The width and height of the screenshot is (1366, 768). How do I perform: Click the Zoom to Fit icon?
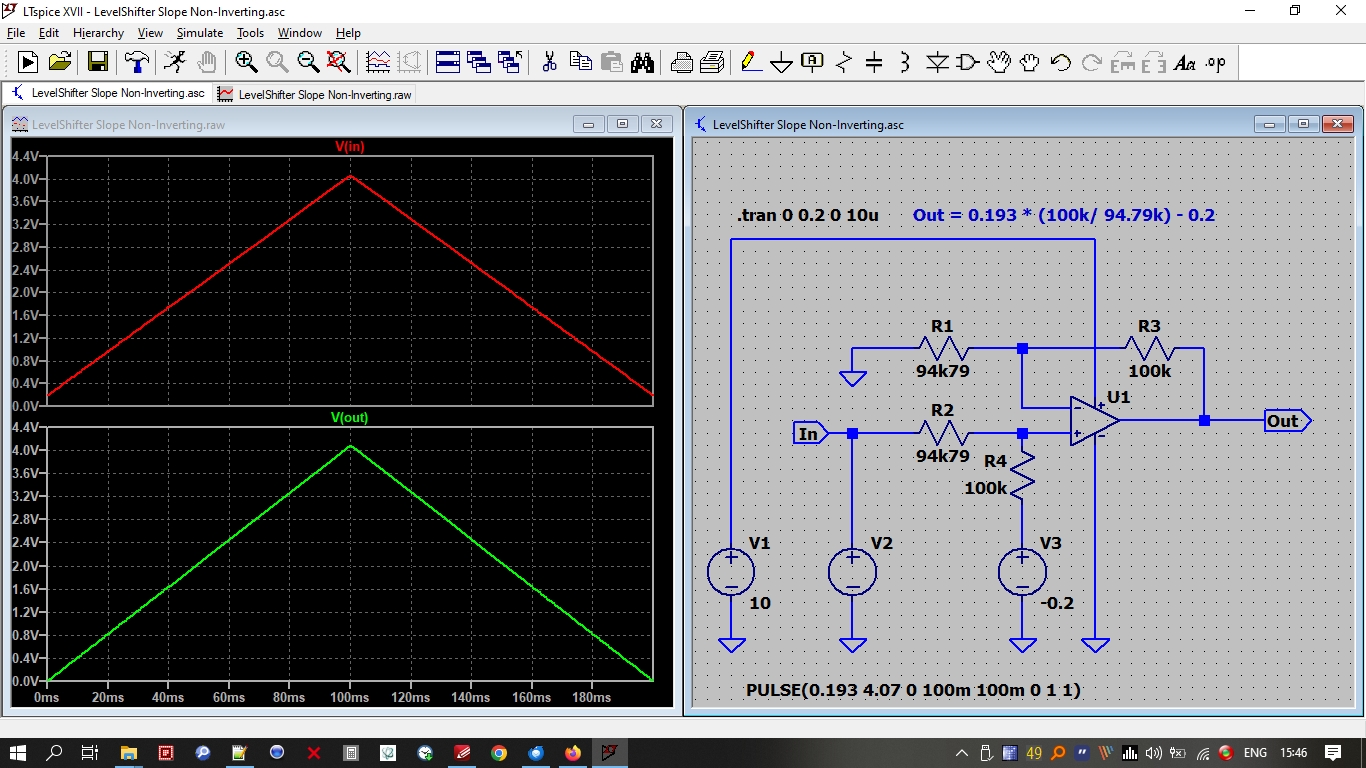(x=339, y=63)
